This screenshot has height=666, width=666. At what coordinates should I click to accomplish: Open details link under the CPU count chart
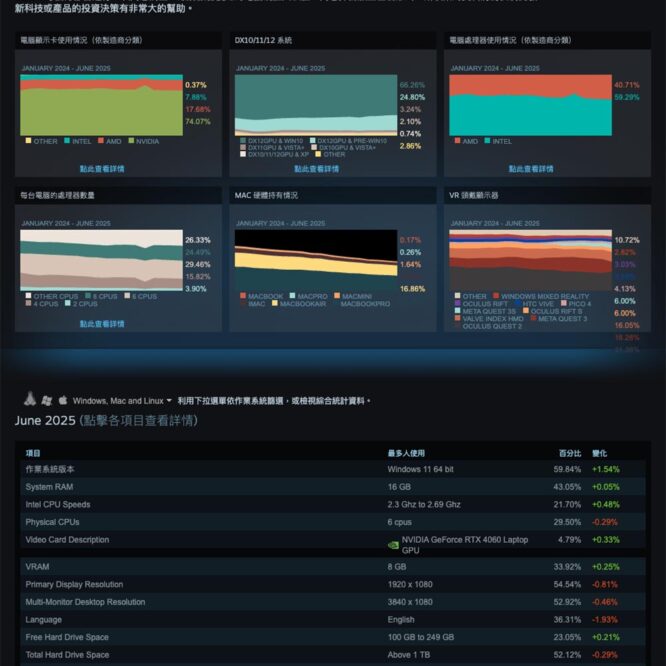(102, 324)
